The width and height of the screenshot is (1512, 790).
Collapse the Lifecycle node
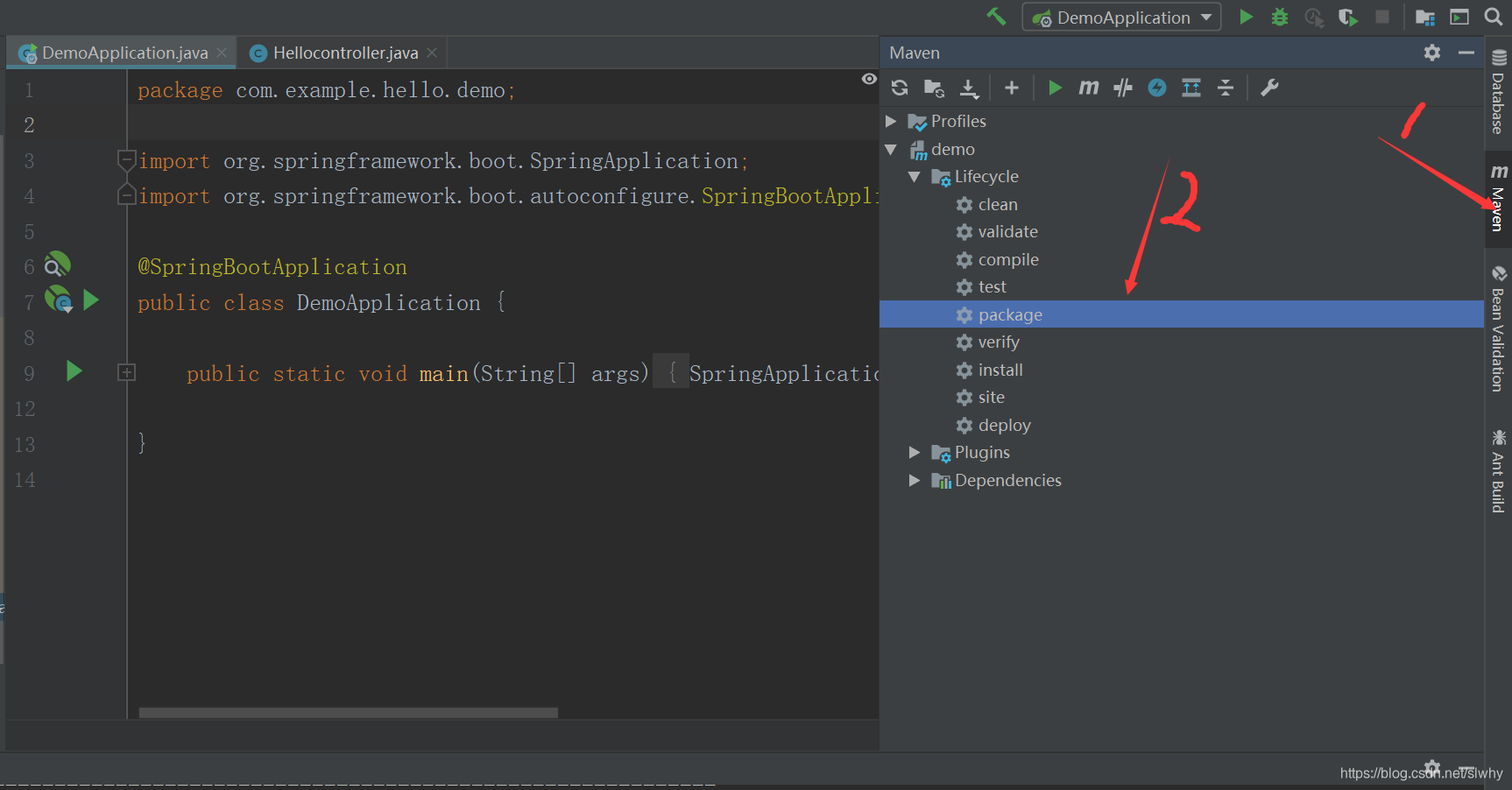click(x=915, y=177)
